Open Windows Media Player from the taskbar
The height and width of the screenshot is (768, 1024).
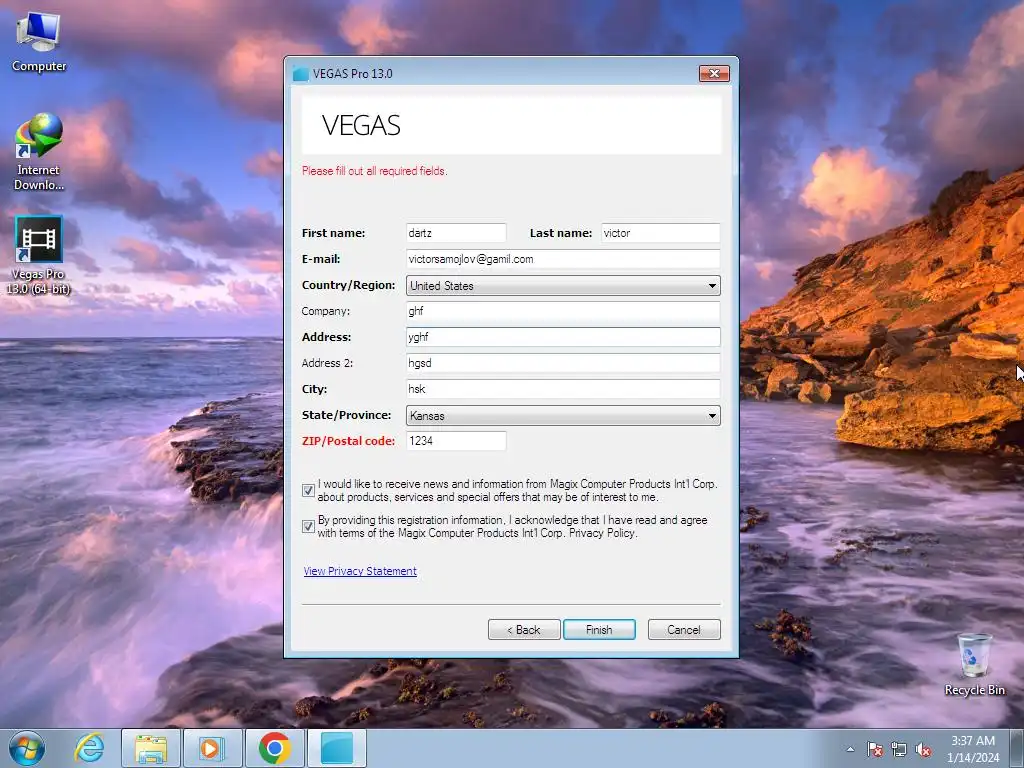coord(212,748)
